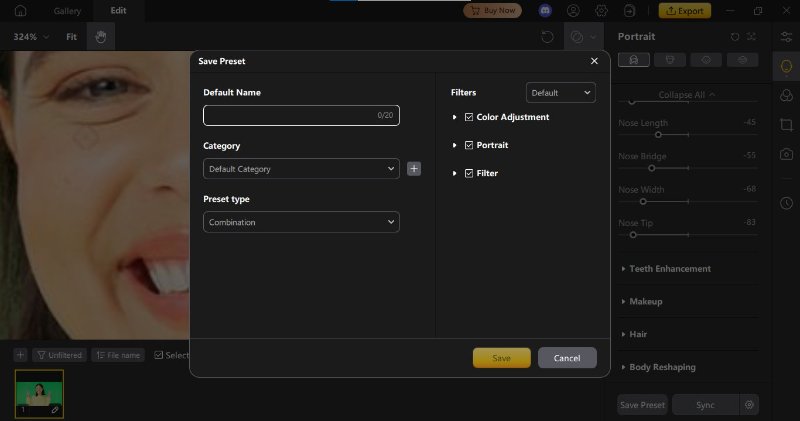Open the Crop tool in sidebar
Image resolution: width=800 pixels, height=421 pixels.
click(786, 124)
